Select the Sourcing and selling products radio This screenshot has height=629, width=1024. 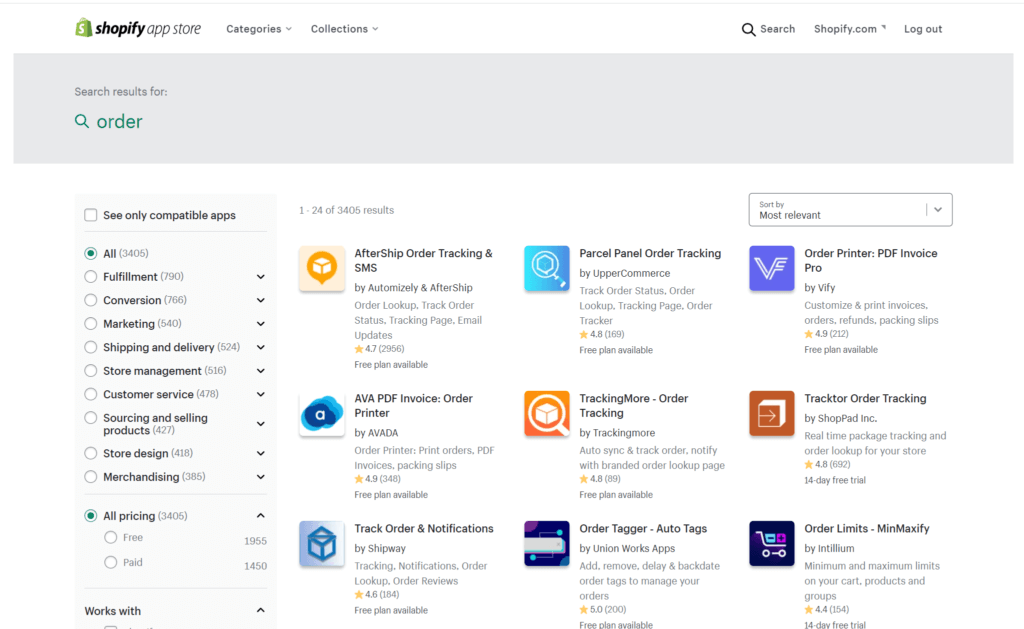(91, 418)
